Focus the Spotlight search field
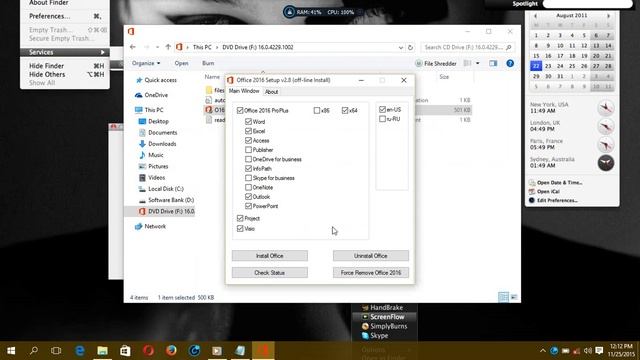640x360 pixels. tap(588, 4)
